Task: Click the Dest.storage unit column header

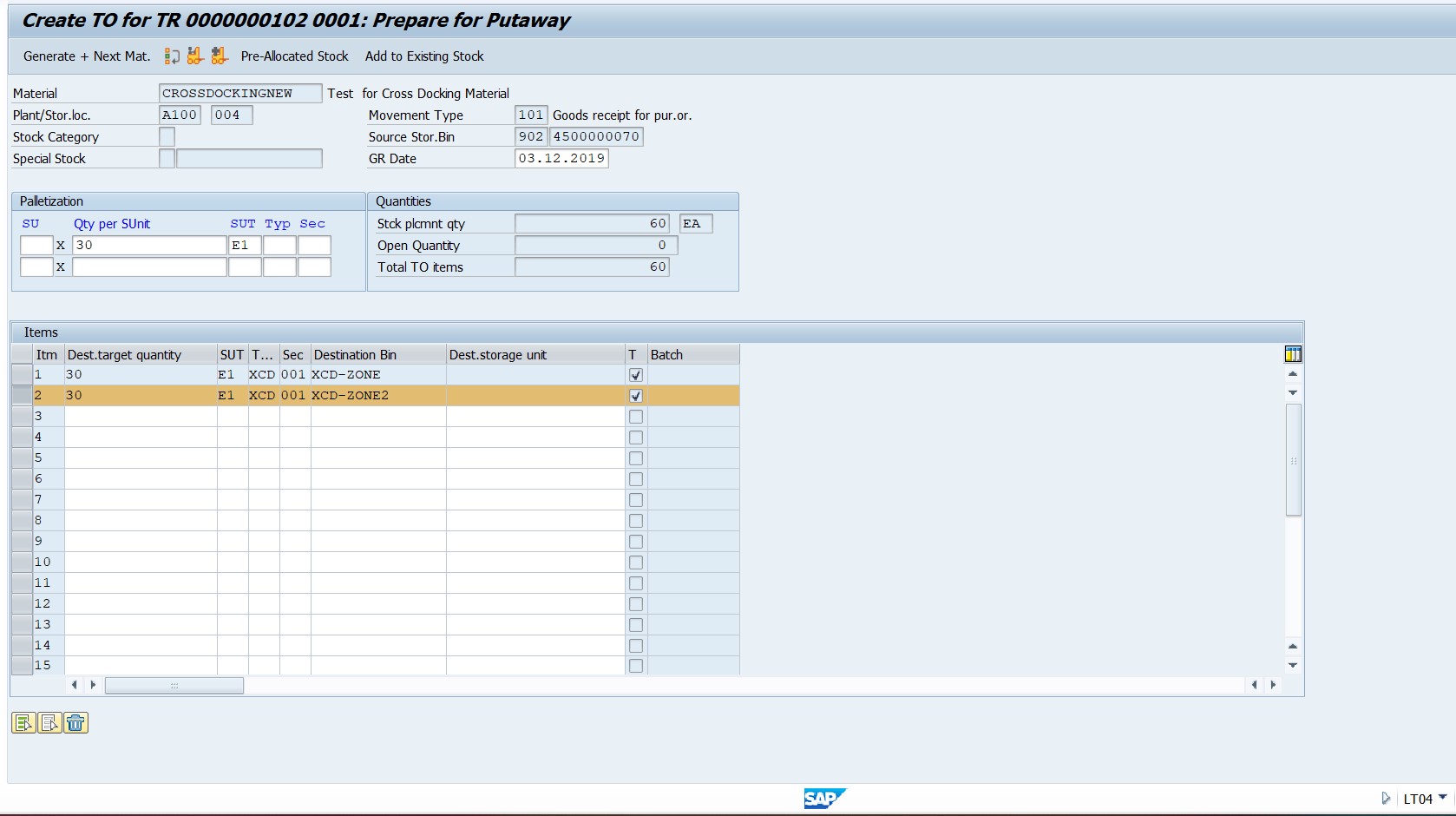Action: (x=535, y=354)
